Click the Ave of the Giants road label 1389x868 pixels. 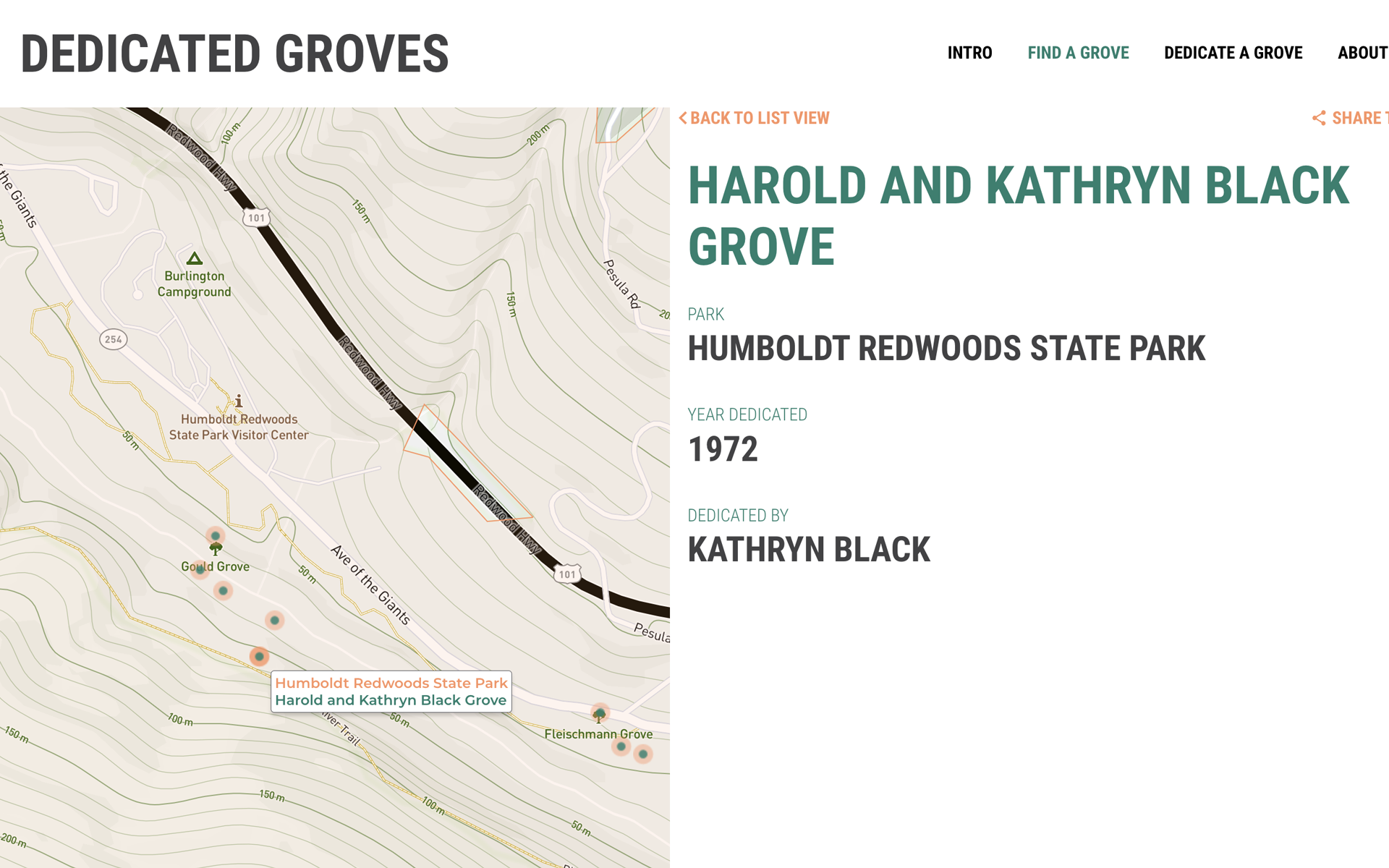click(x=371, y=584)
